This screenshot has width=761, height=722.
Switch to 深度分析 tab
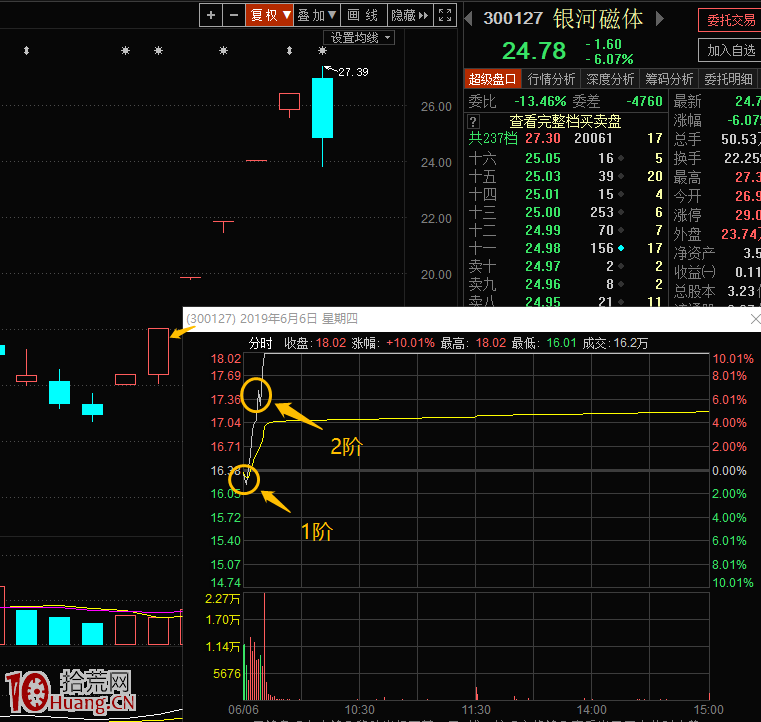[x=610, y=79]
